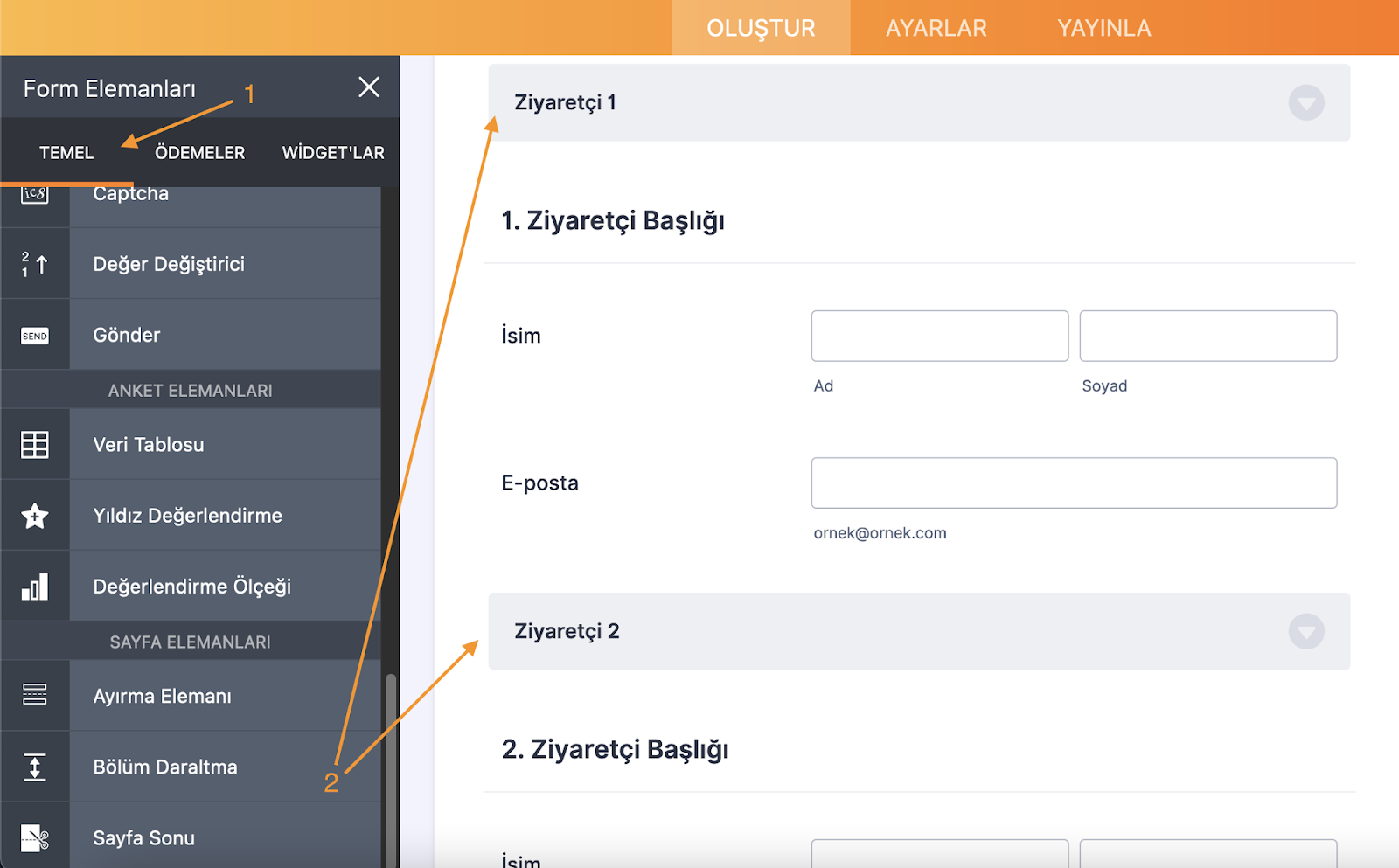
Task: Click the E-posta input field
Action: point(1074,483)
